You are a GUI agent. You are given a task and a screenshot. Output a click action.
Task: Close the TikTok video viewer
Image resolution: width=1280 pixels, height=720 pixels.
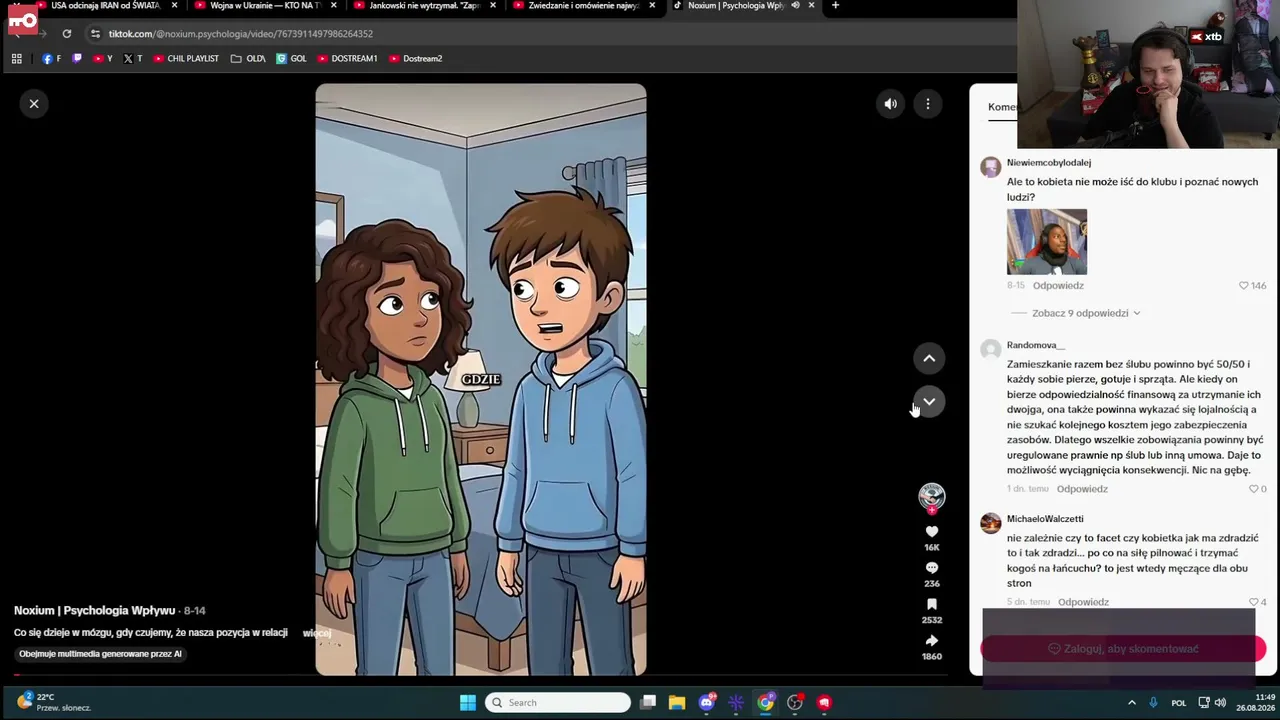(34, 104)
